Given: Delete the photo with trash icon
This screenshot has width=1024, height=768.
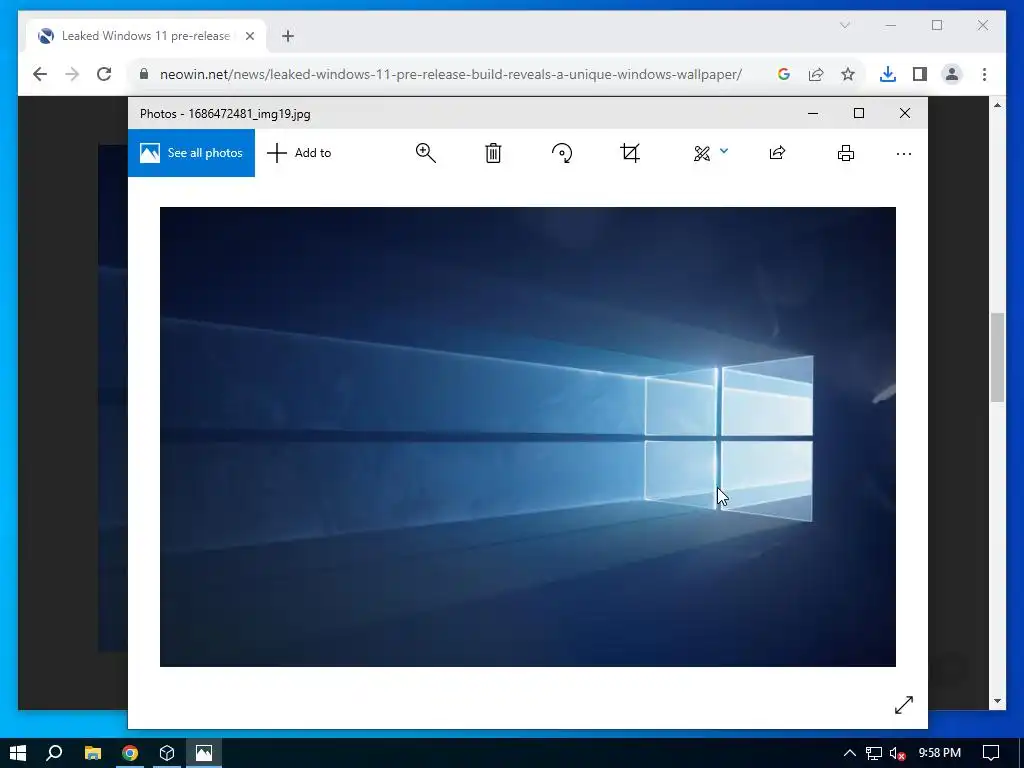Looking at the screenshot, I should click(493, 153).
